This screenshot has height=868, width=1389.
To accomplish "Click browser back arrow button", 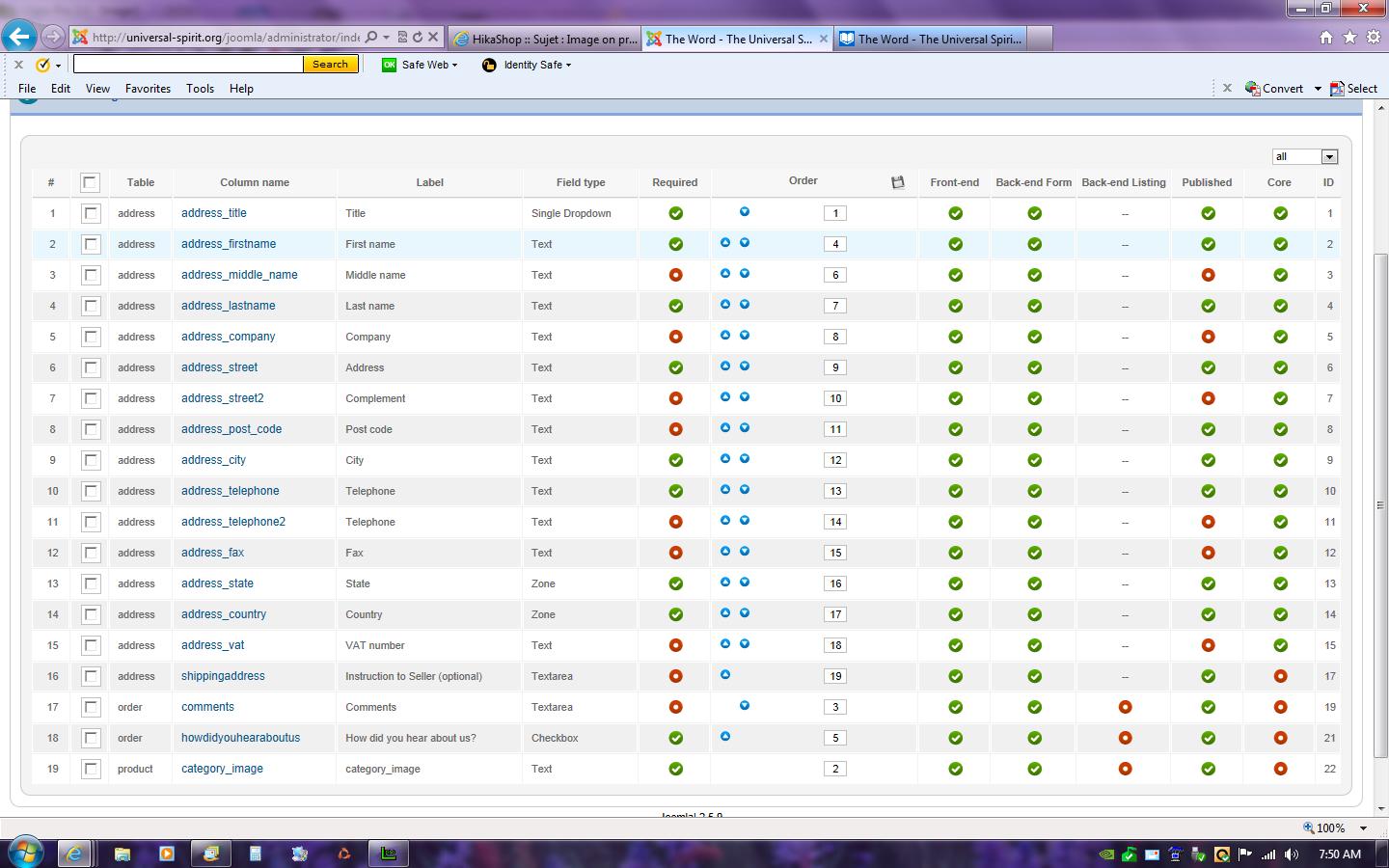I will coord(19,38).
